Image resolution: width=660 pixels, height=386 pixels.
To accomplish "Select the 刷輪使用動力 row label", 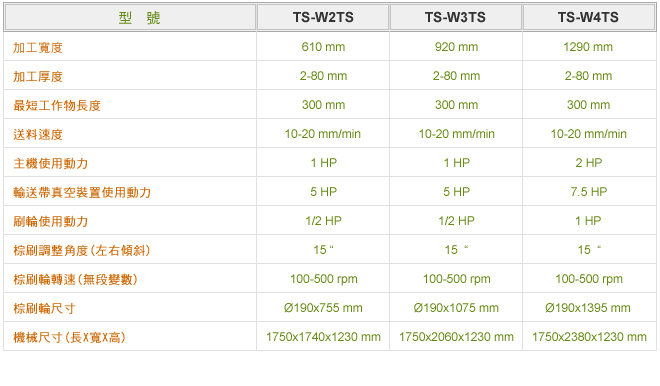I will [51, 221].
